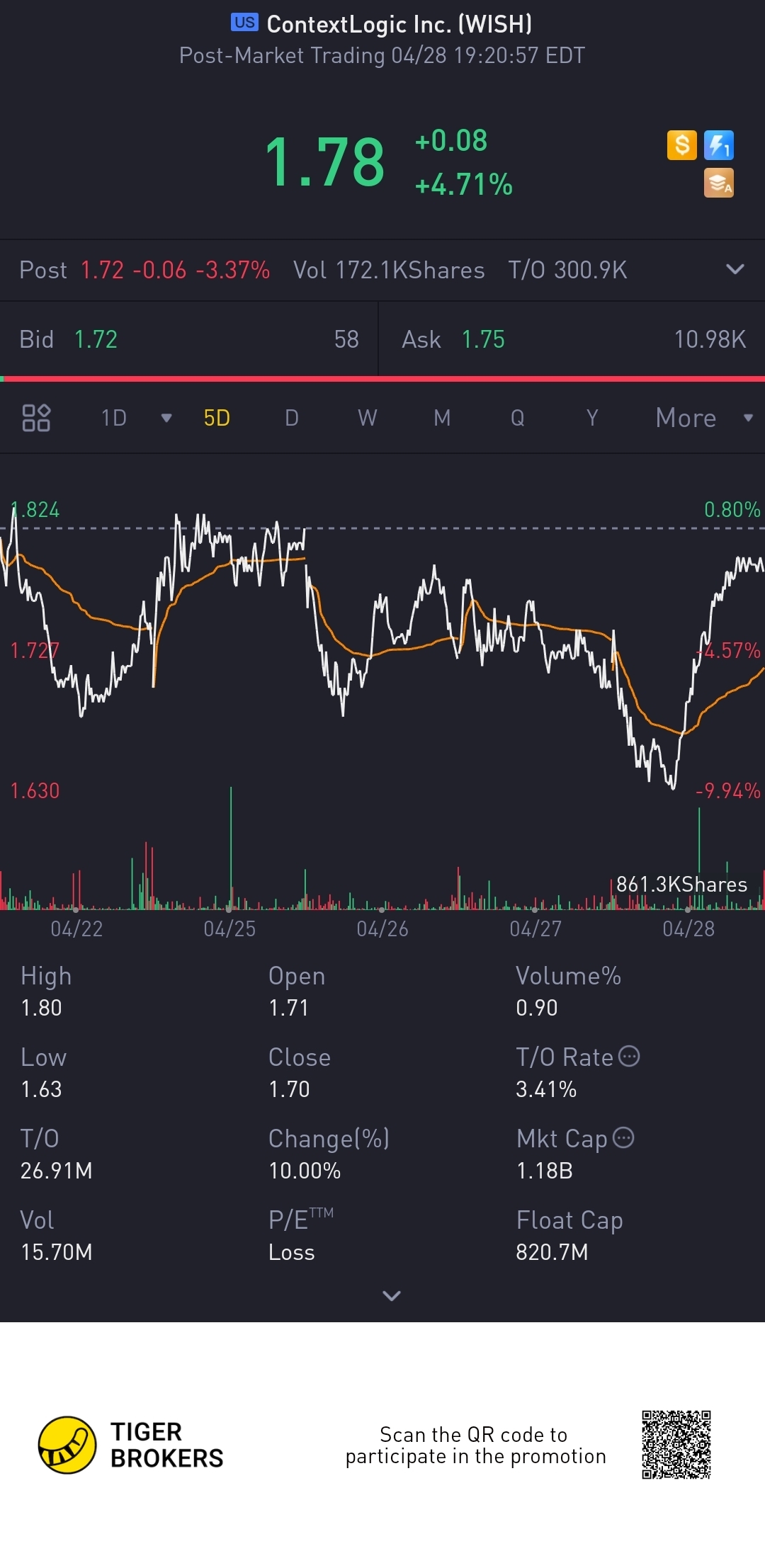
Task: Tap the Bid 1.72 price row
Action: (x=189, y=339)
